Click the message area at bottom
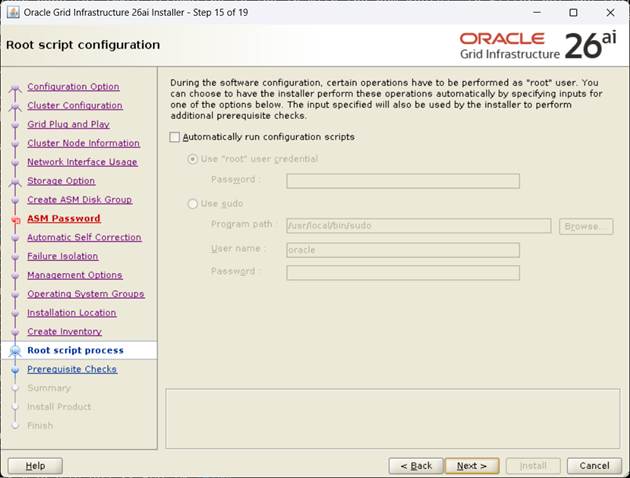Viewport: 630px width, 478px height. (393, 419)
